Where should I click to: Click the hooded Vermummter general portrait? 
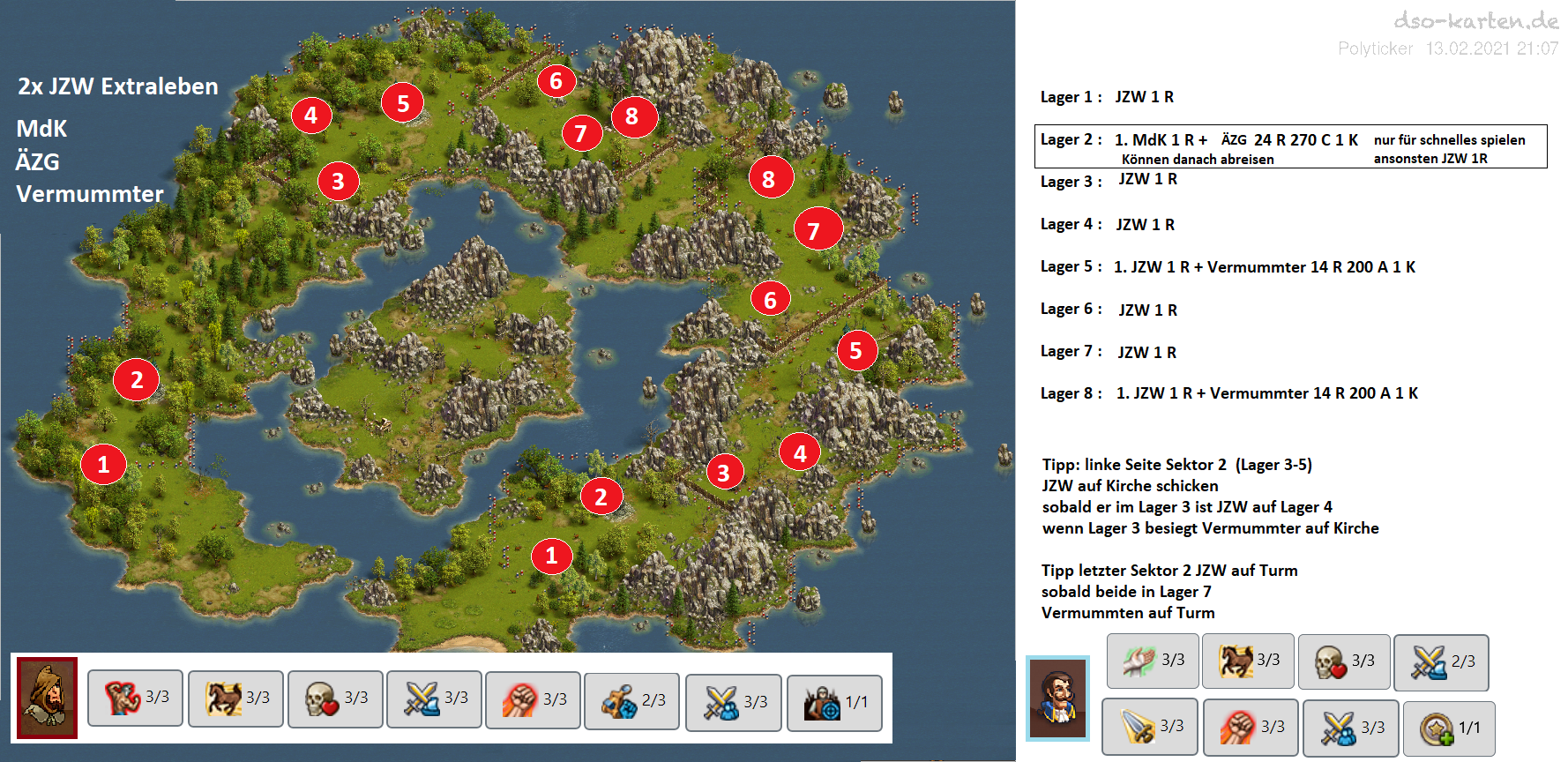point(48,698)
